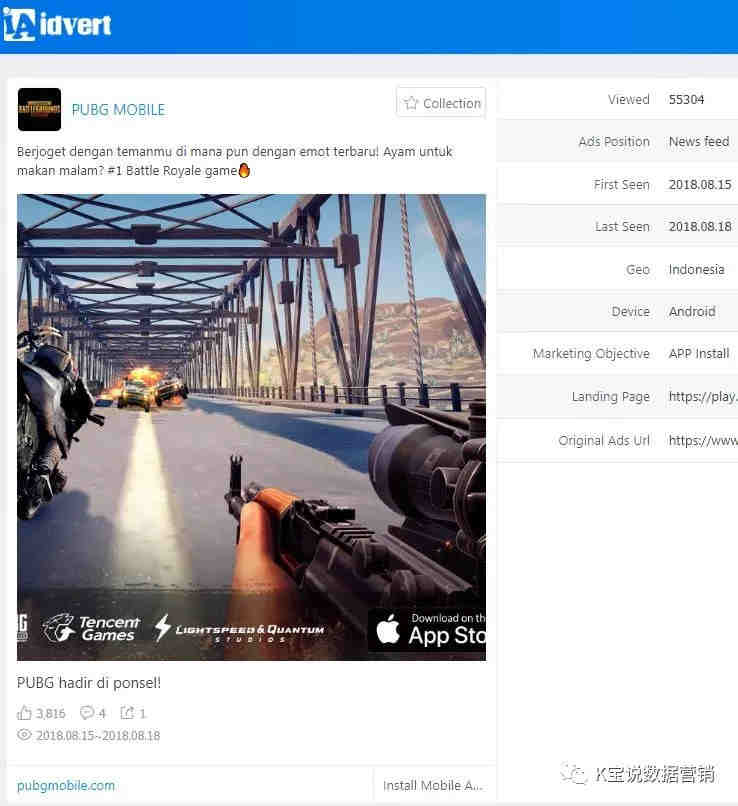The image size is (738, 806).
Task: Open the PUBG ad creative image
Action: (251, 427)
